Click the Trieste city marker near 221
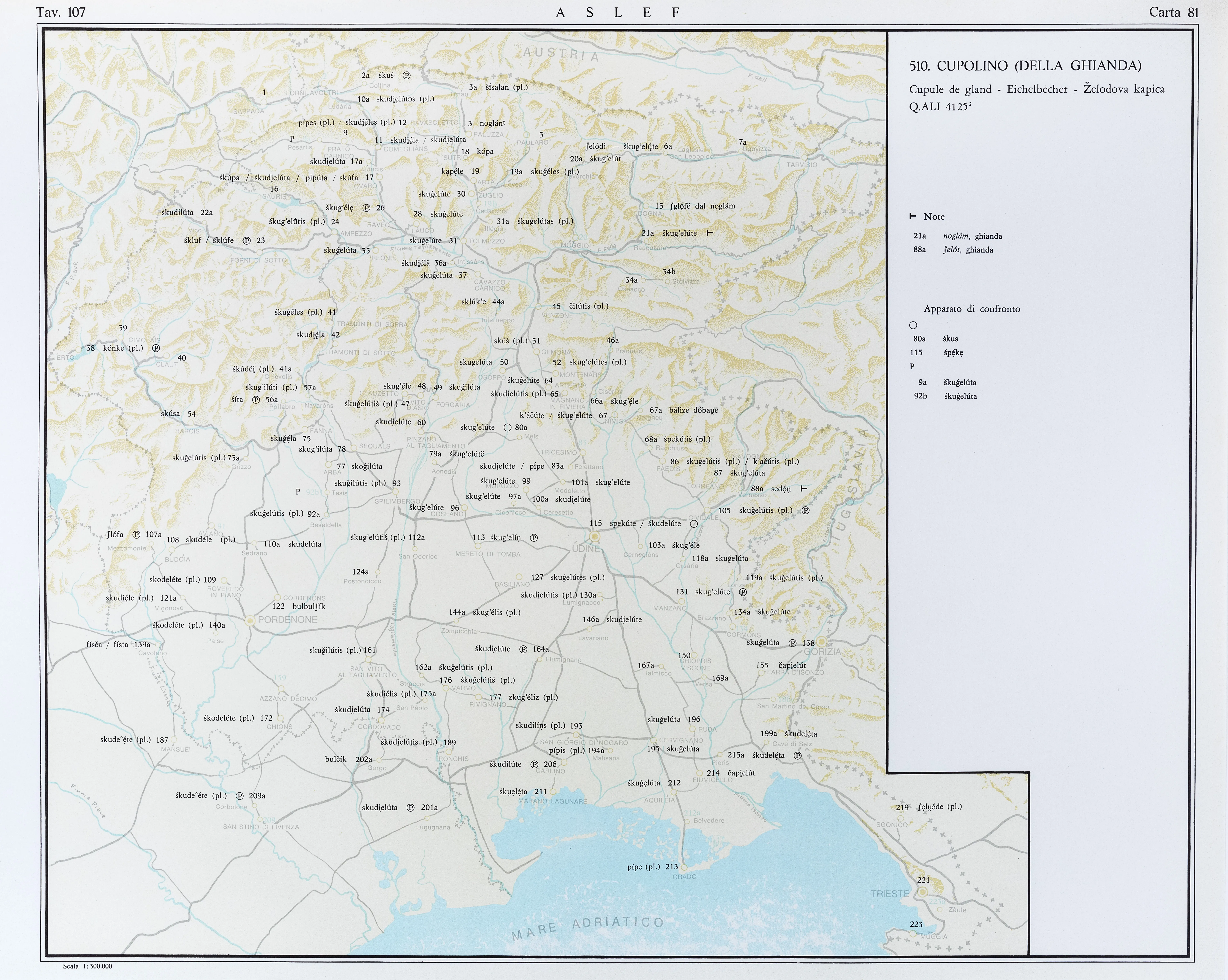The width and height of the screenshot is (1228, 980). [923, 892]
